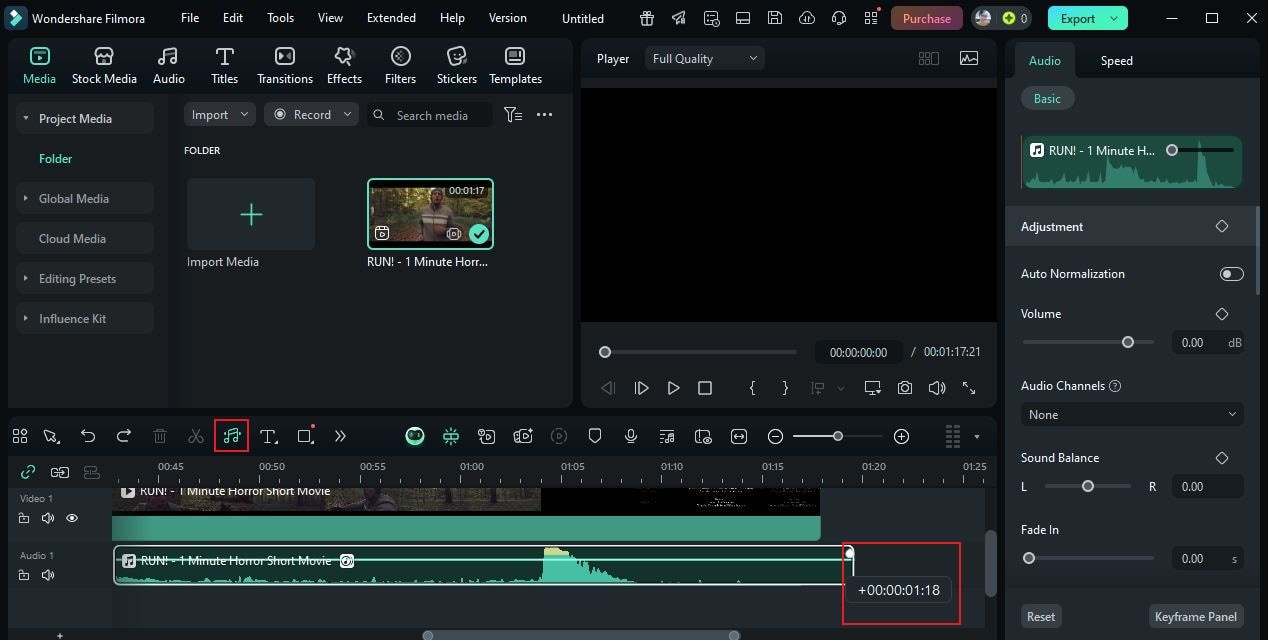Open the Export button
The height and width of the screenshot is (640, 1268).
[x=1087, y=18]
